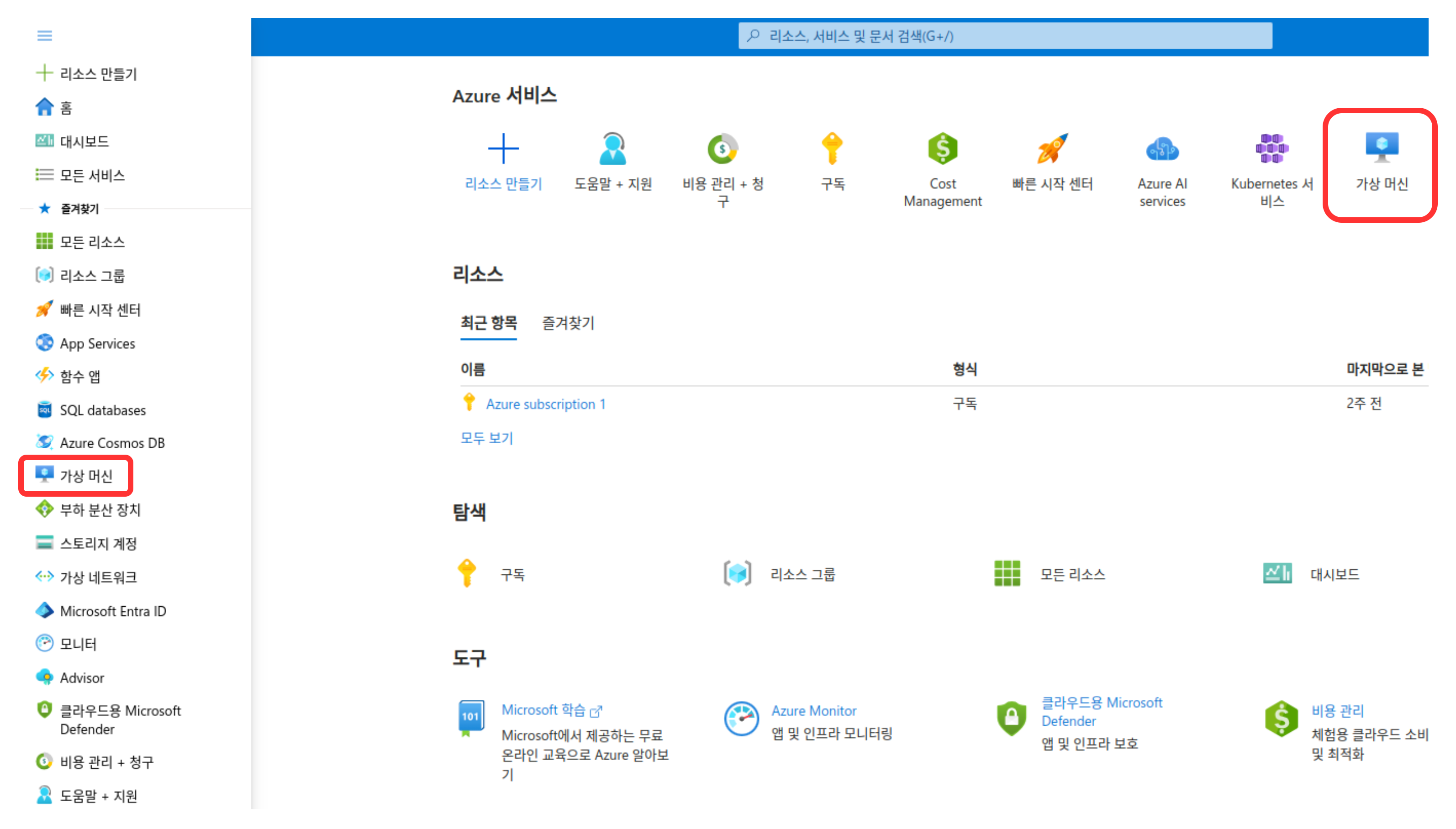
Task: Click the 모두 보기 link
Action: point(486,438)
